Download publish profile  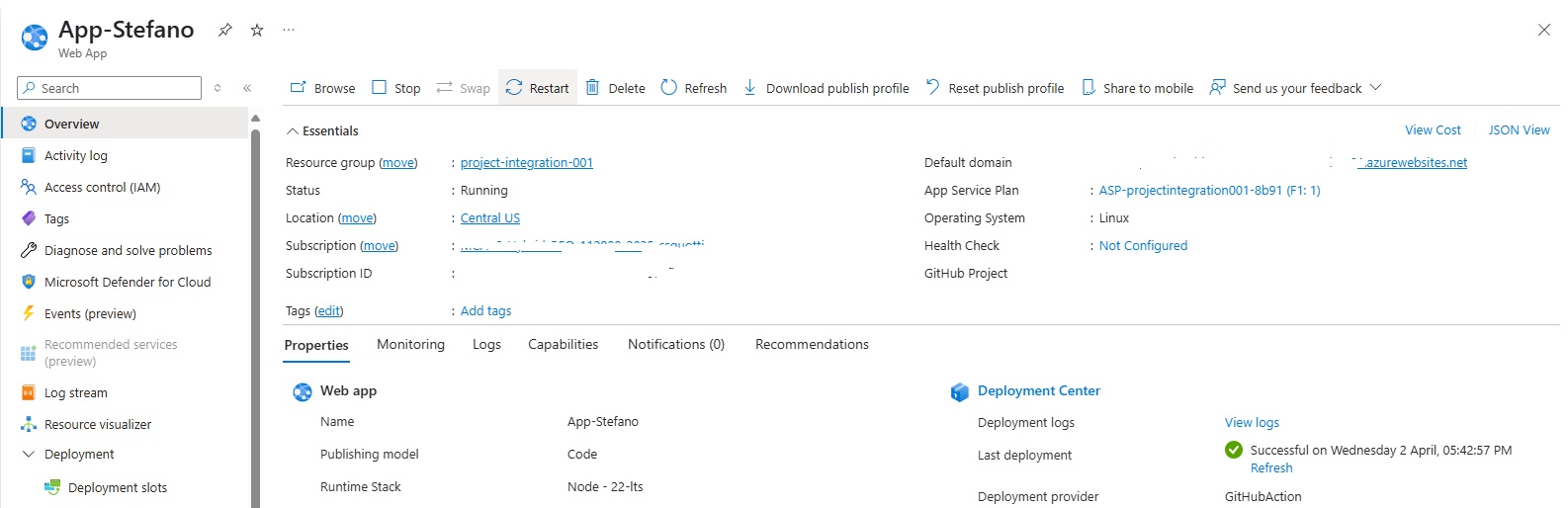point(826,88)
